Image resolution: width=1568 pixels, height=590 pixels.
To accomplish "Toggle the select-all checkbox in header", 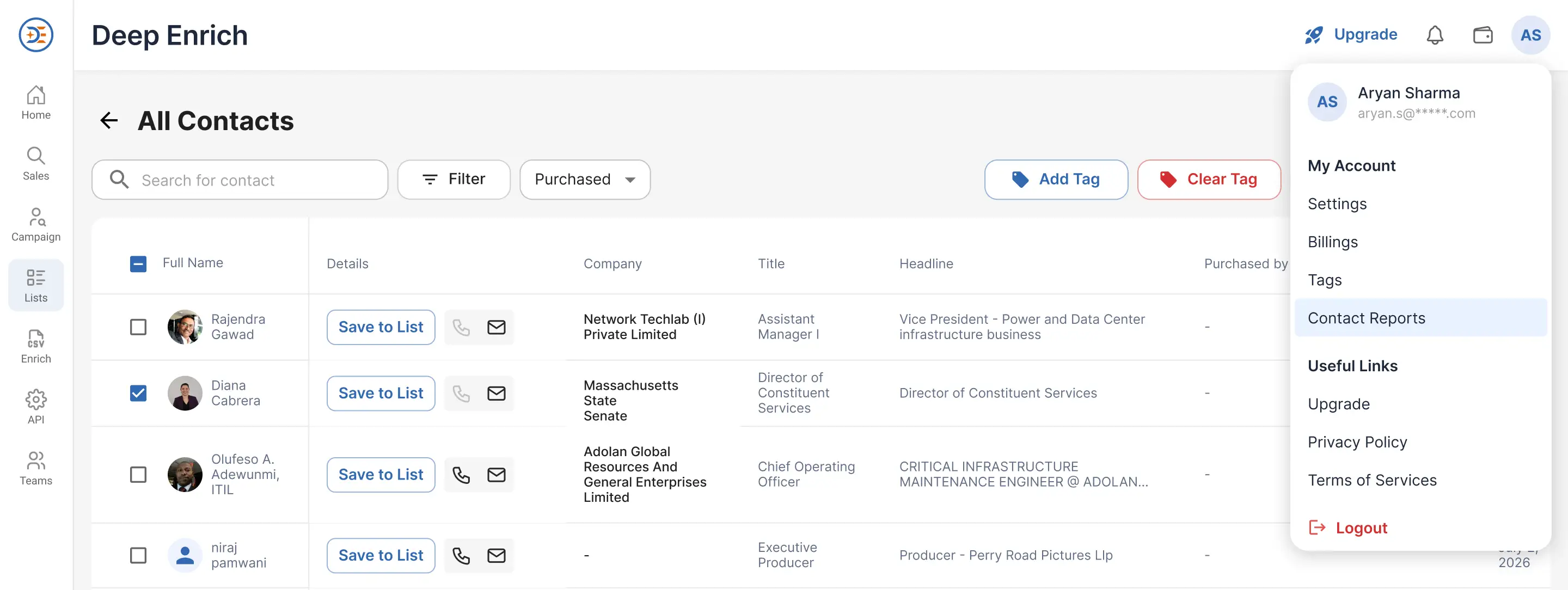I will 138,263.
